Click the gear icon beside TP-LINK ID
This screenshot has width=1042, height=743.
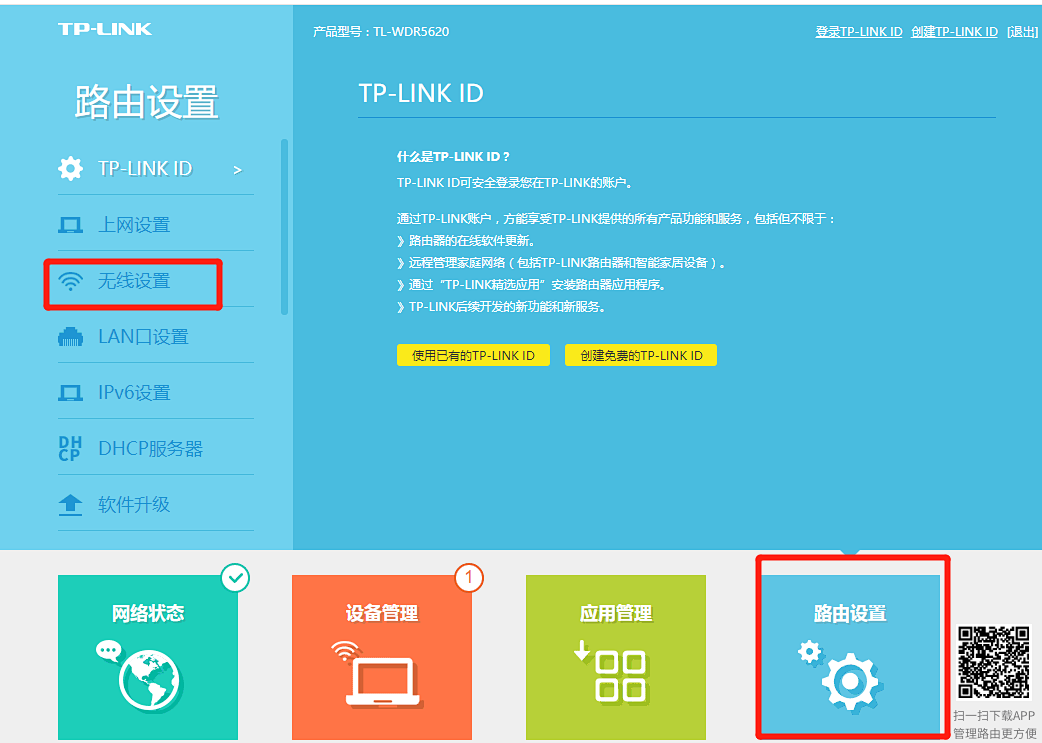click(x=70, y=169)
